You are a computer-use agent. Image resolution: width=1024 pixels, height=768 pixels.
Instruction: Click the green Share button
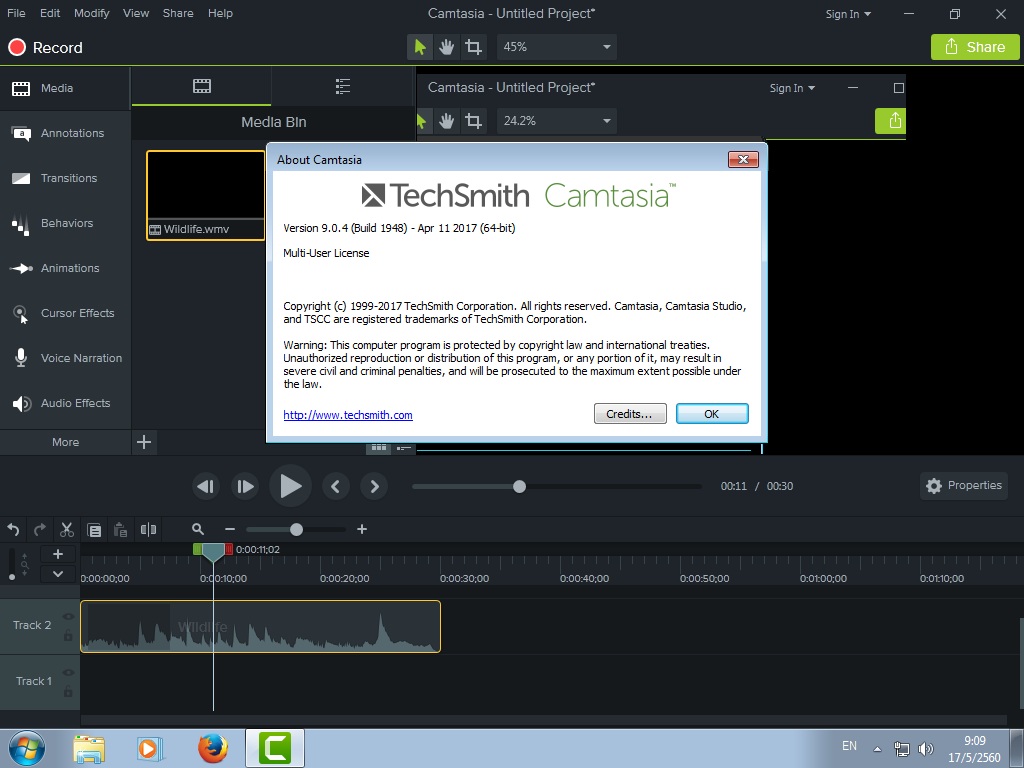(975, 47)
